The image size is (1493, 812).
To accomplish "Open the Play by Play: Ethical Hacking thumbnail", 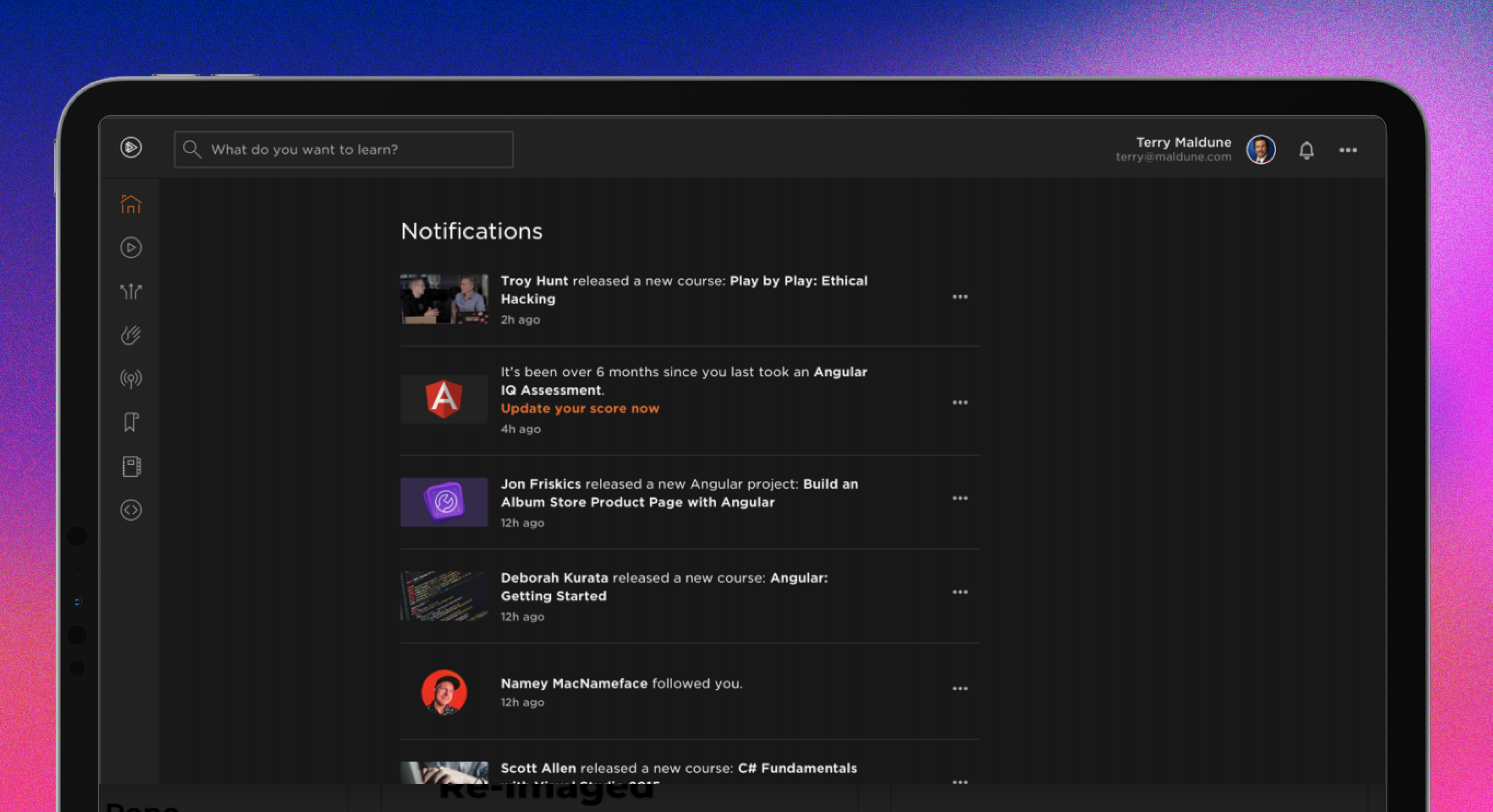I will [x=444, y=299].
